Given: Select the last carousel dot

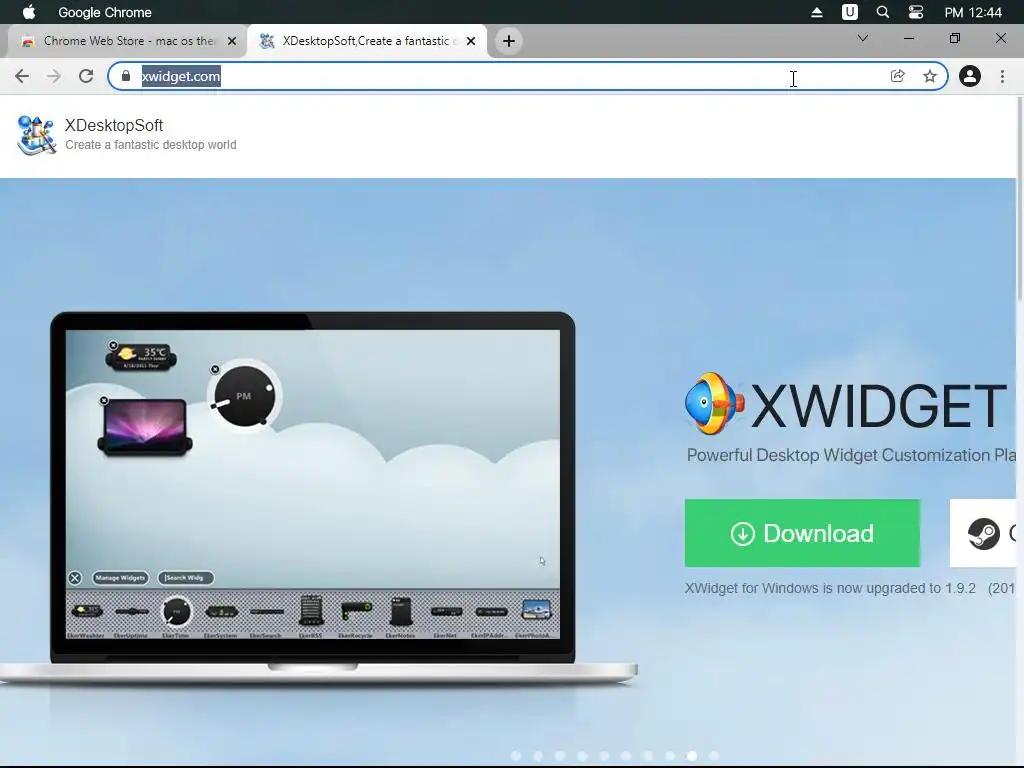Looking at the screenshot, I should pyautogui.click(x=714, y=756).
